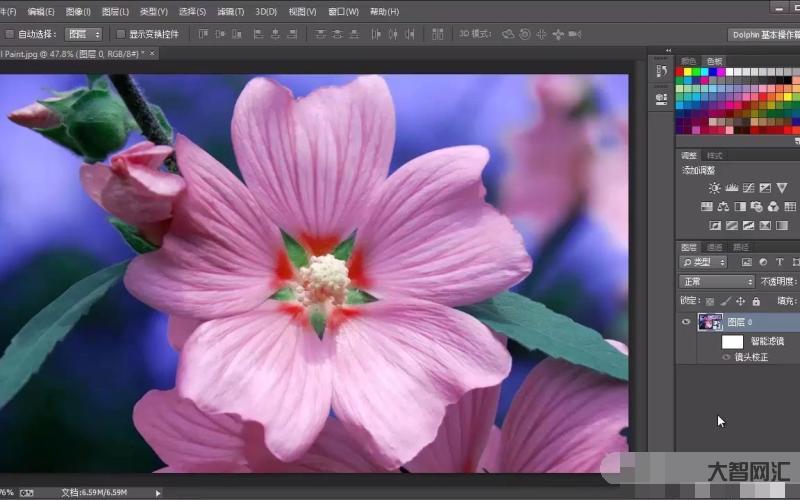Click the Curves adjustment icon
The width and height of the screenshot is (800, 500).
[748, 188]
